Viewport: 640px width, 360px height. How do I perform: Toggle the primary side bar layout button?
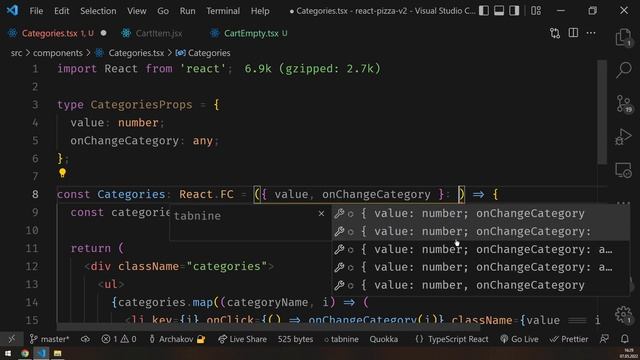(x=484, y=11)
